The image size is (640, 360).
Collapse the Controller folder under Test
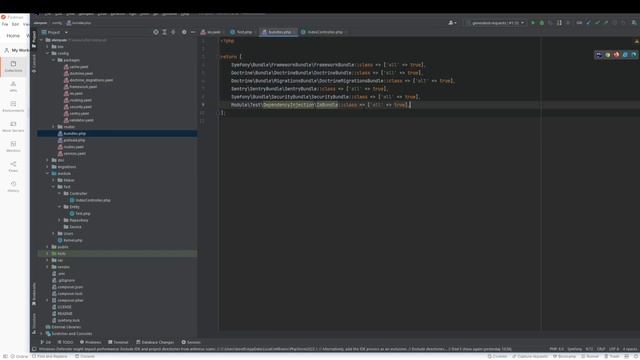pos(60,193)
